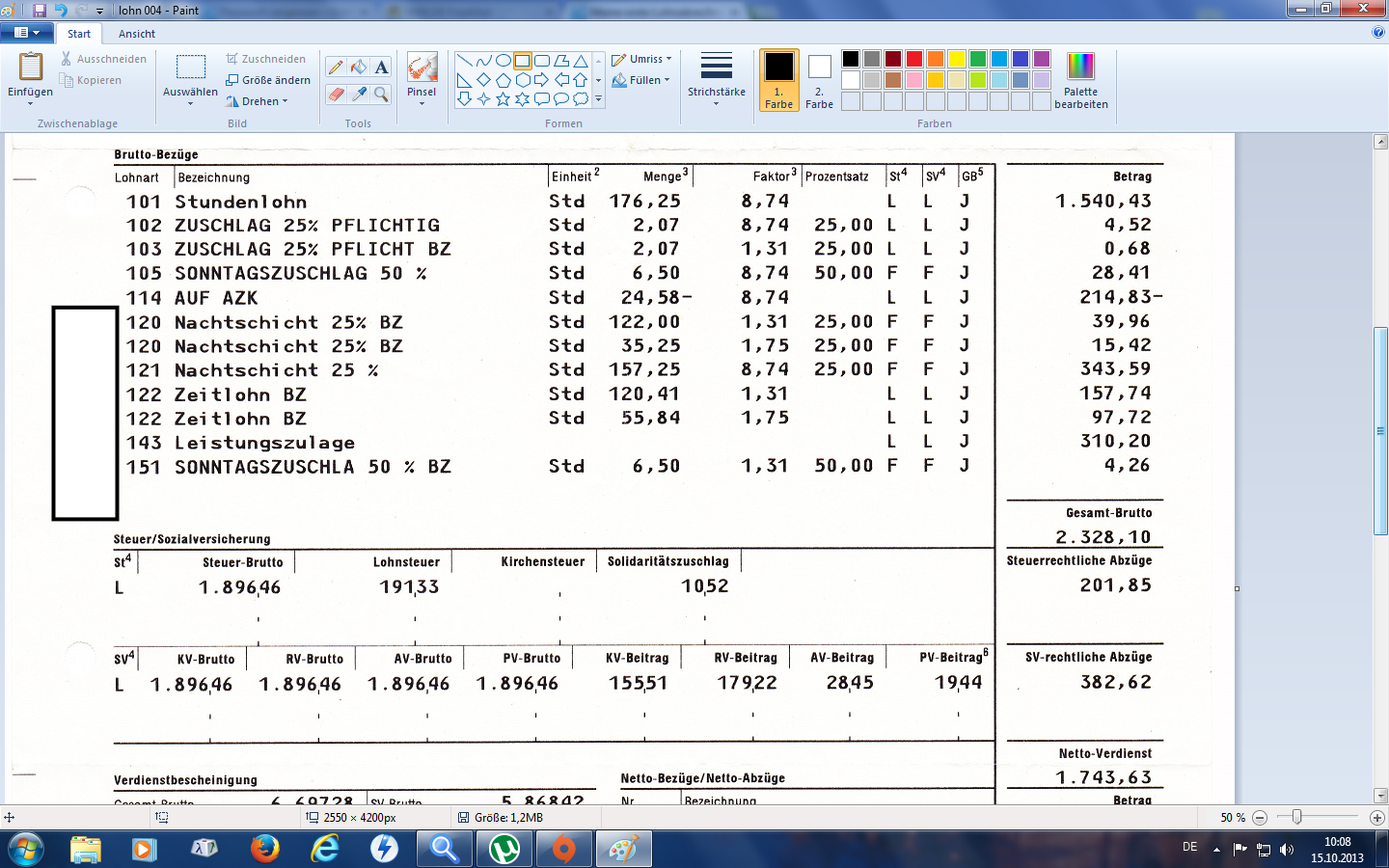
Task: Choose the red color swatch
Action: click(x=914, y=59)
